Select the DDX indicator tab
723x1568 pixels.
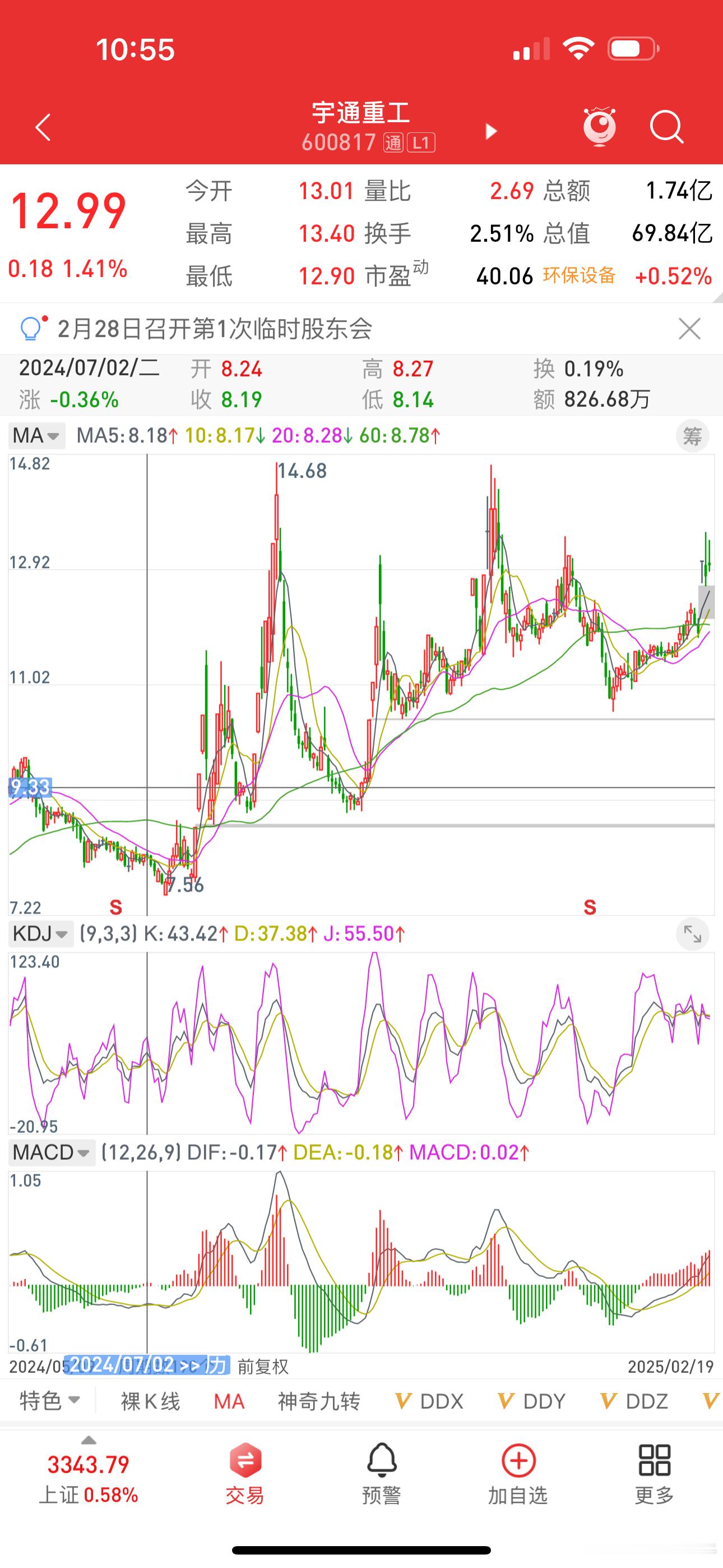click(x=430, y=1401)
